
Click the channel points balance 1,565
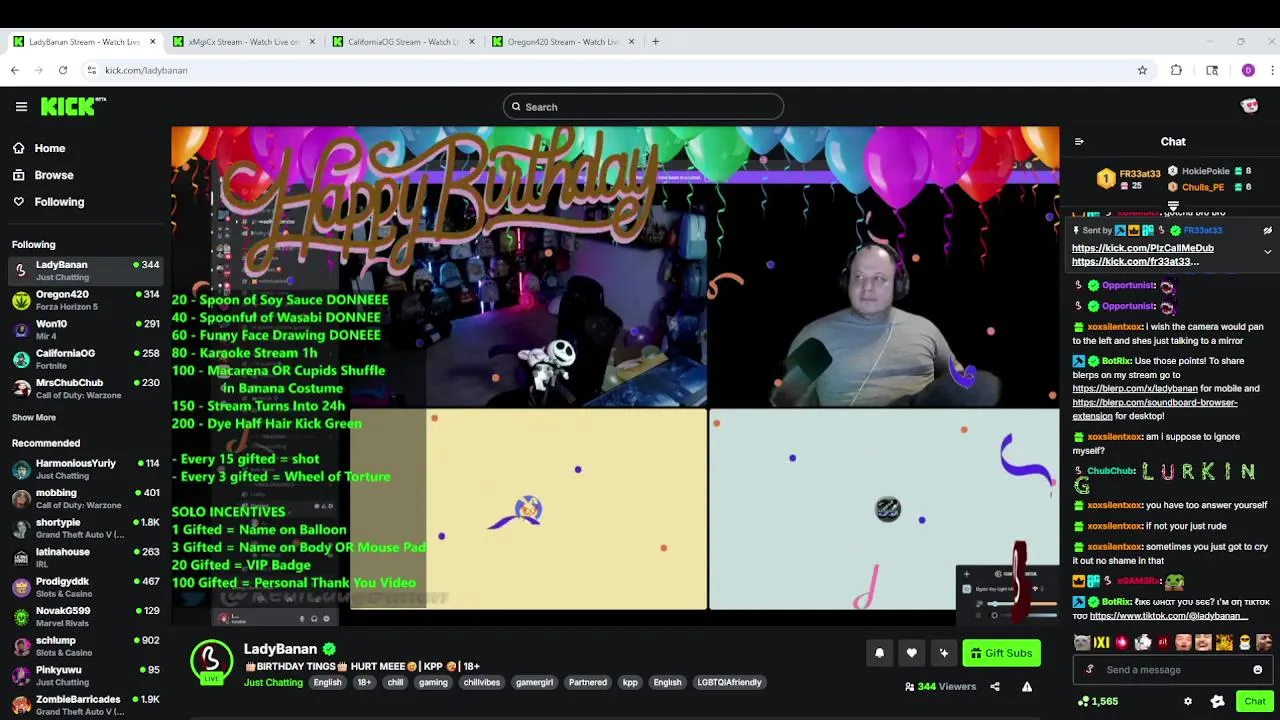click(x=1097, y=702)
